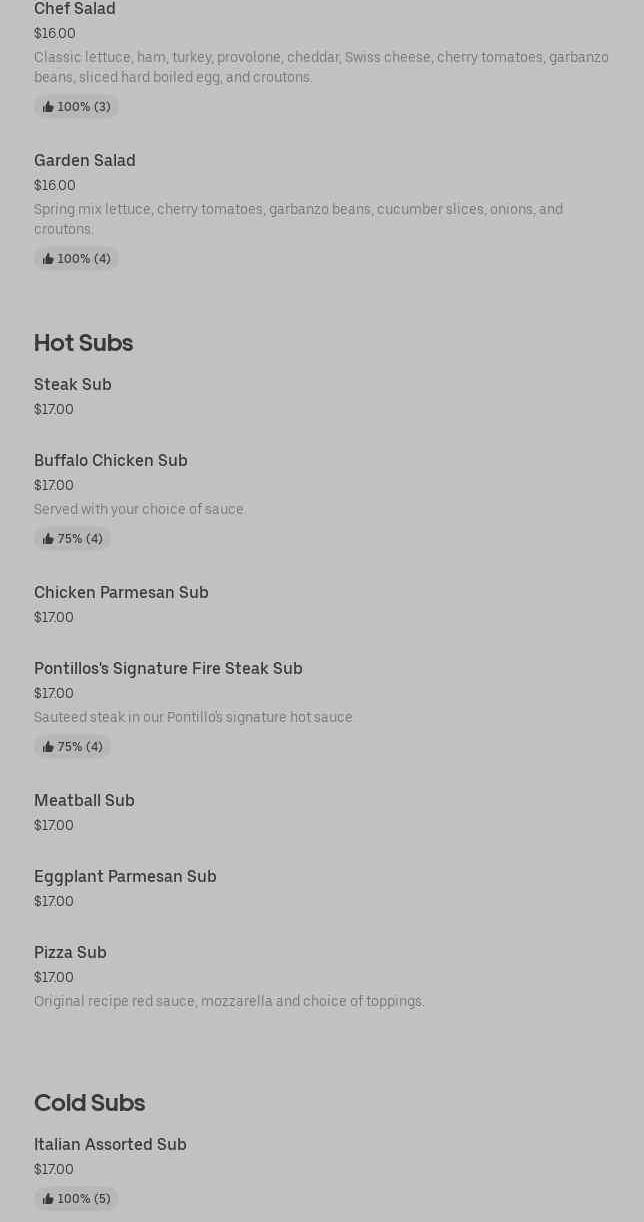This screenshot has height=1222, width=644.
Task: Click Italian Assorted Sub thumbs-up icon
Action: [x=48, y=1199]
